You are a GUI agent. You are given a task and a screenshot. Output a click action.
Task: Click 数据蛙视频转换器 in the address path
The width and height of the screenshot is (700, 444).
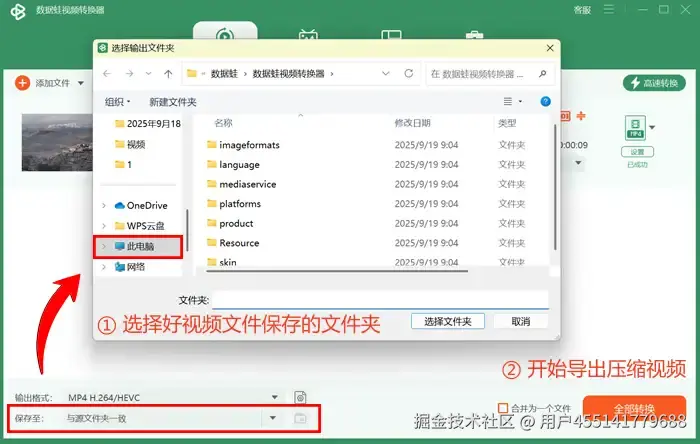[288, 74]
